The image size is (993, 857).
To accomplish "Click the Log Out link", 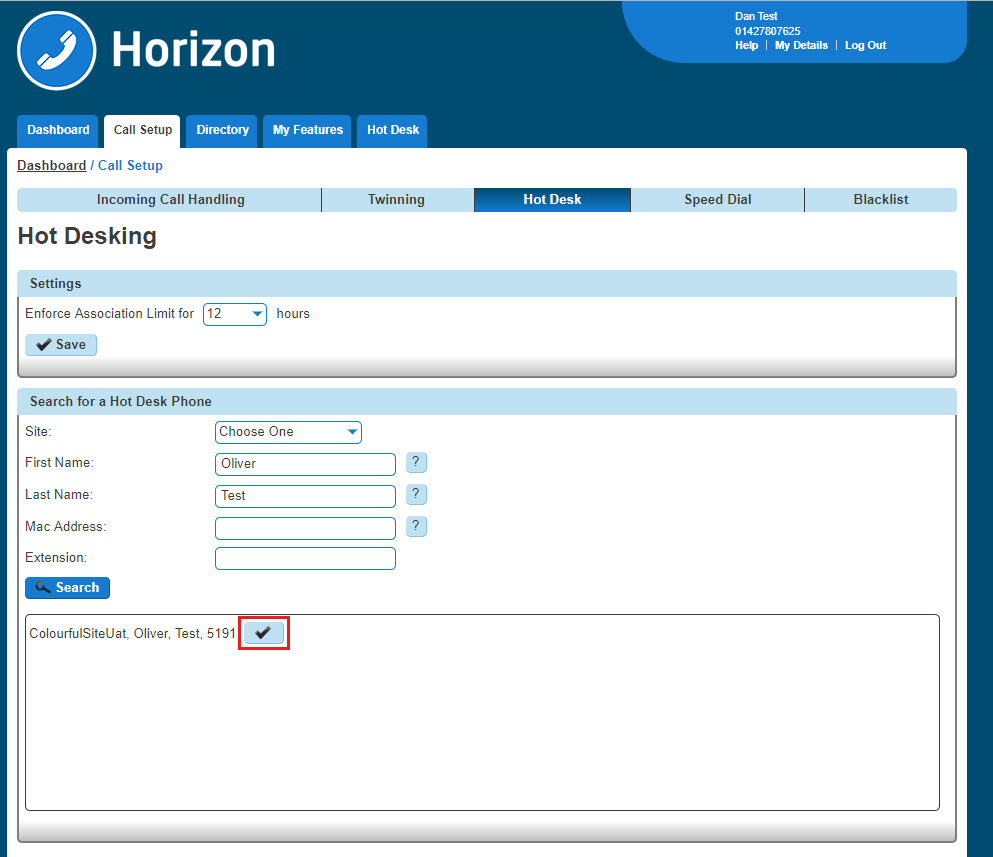I will click(865, 46).
